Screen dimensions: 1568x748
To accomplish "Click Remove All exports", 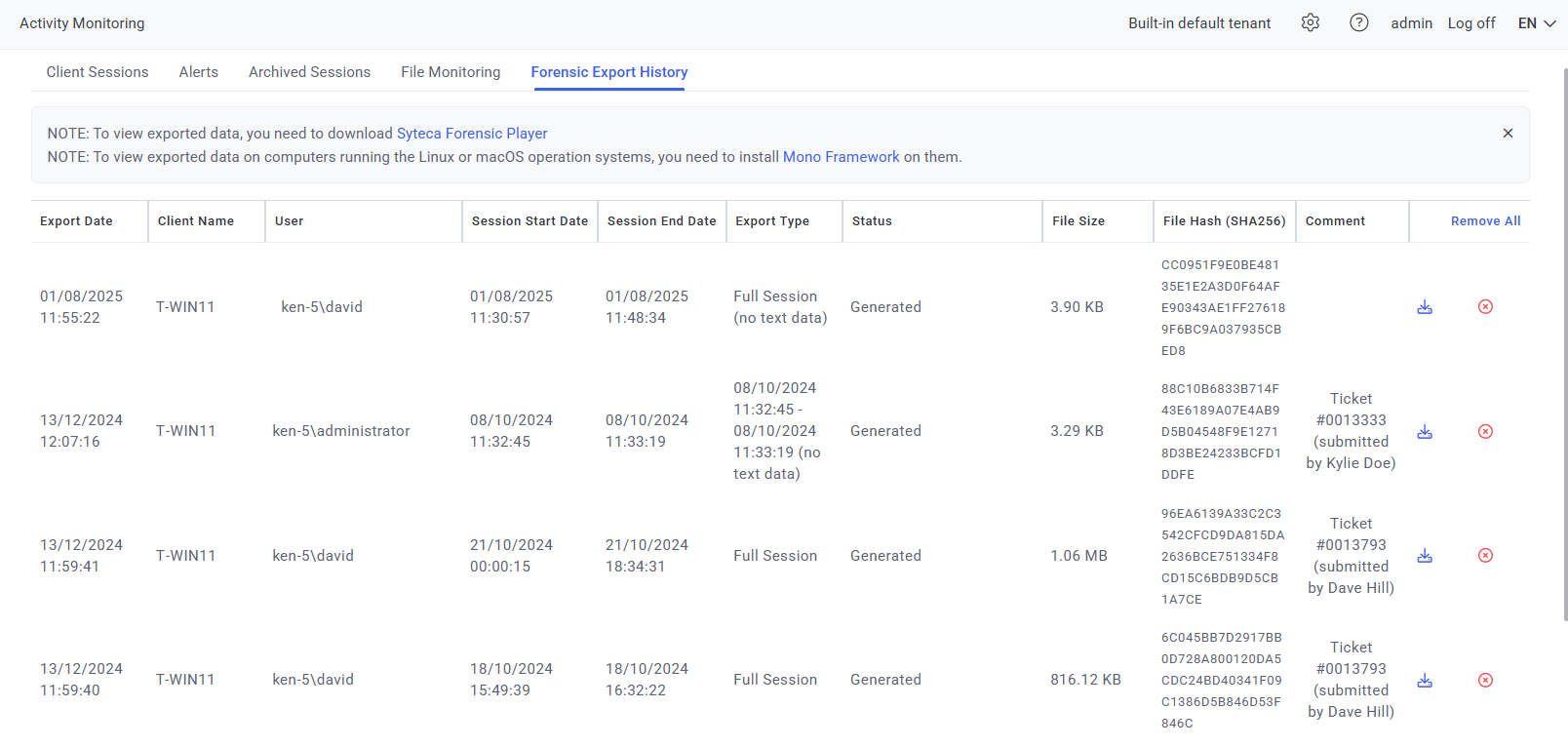I will click(1485, 221).
